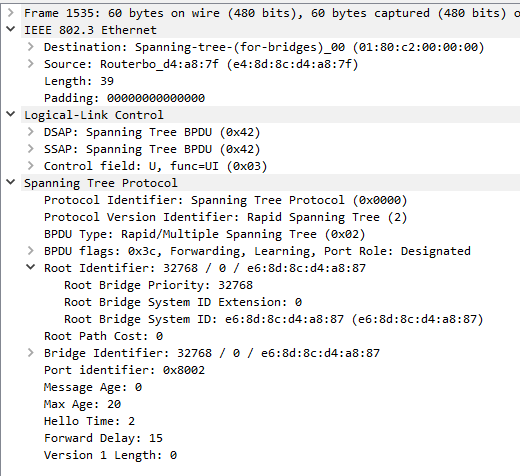Expand the Source Routerbo_d4:a8:7f field

click(x=31, y=64)
